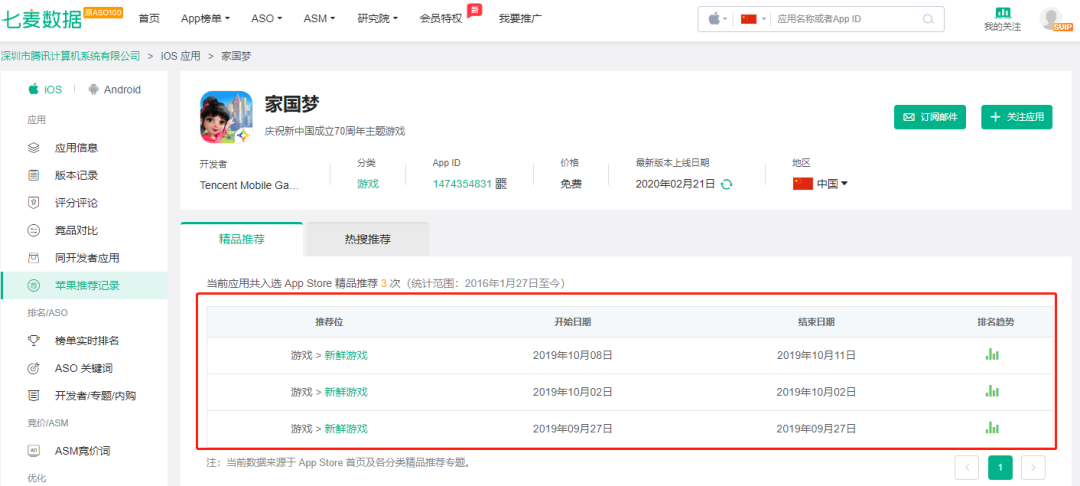Select page 1 in pagination

(1000, 467)
